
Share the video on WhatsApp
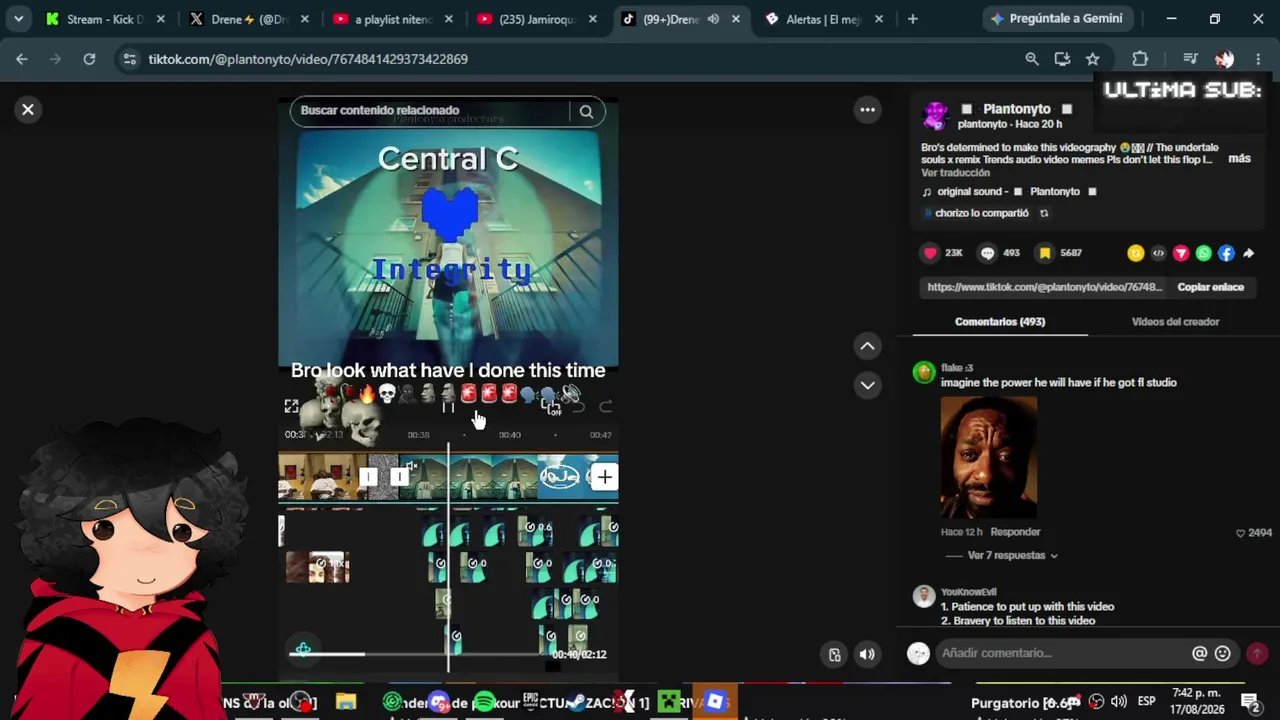[x=1204, y=254]
